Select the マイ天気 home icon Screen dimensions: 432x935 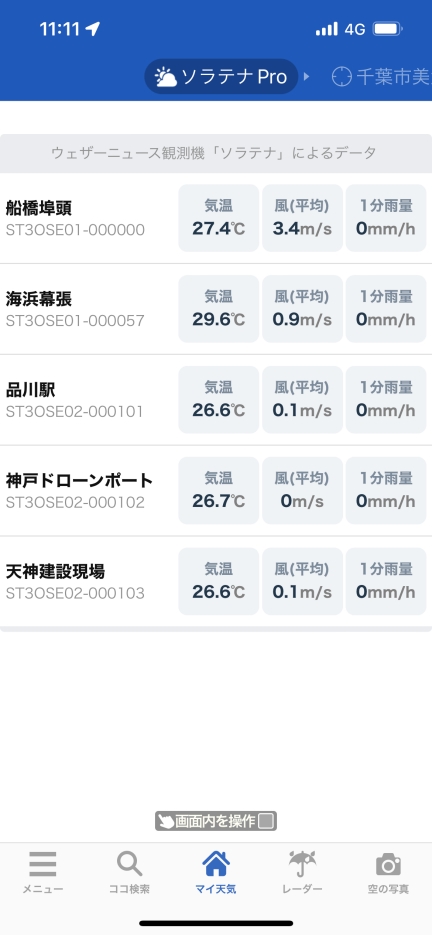[x=216, y=864]
